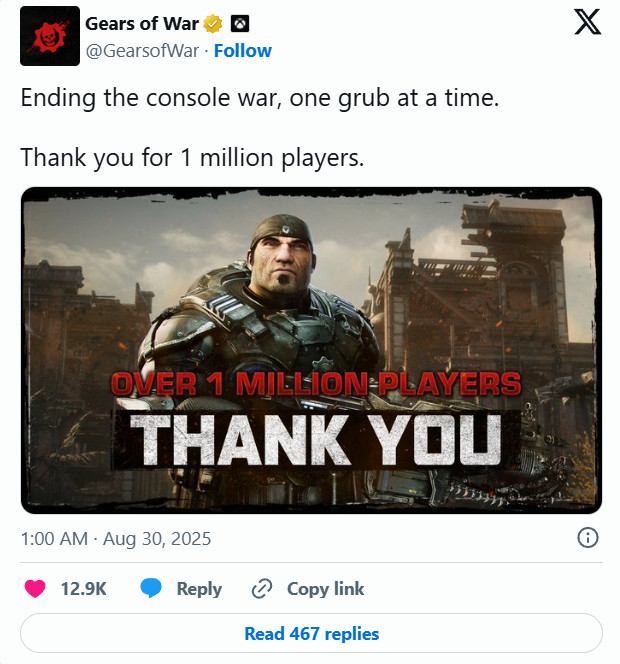Click the Copy link text label
Screen dimensions: 620x664
pyautogui.click(x=326, y=589)
